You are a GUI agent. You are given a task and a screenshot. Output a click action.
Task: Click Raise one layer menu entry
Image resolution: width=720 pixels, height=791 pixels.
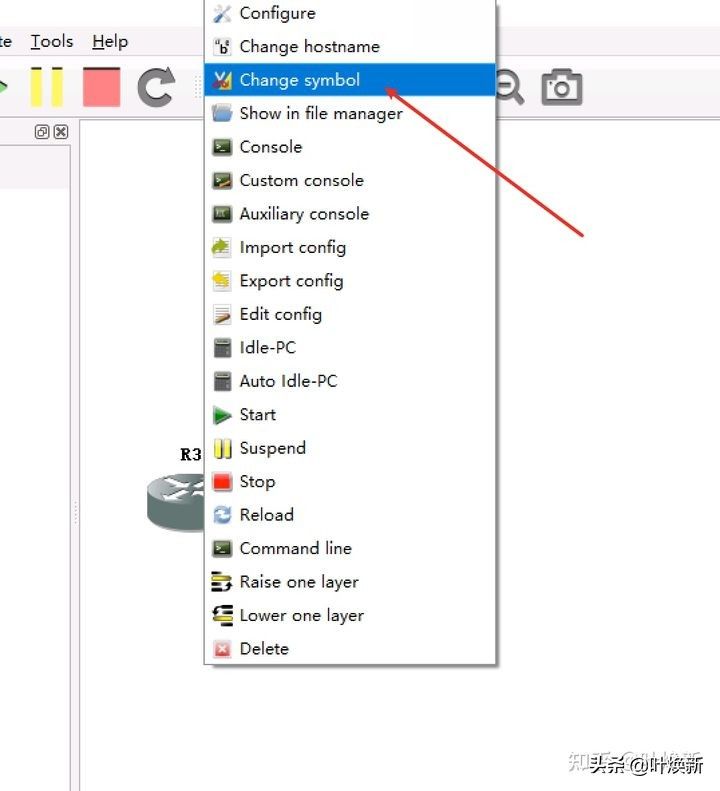point(298,582)
